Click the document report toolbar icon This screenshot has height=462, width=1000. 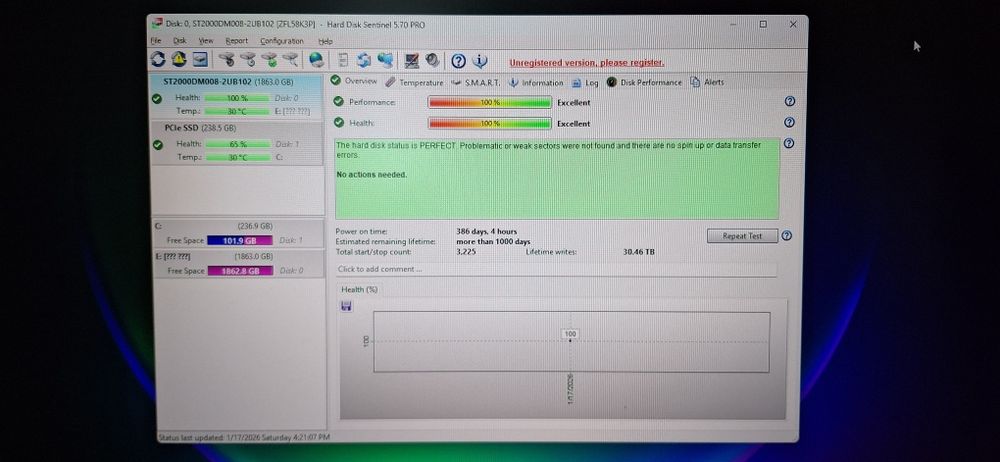343,60
